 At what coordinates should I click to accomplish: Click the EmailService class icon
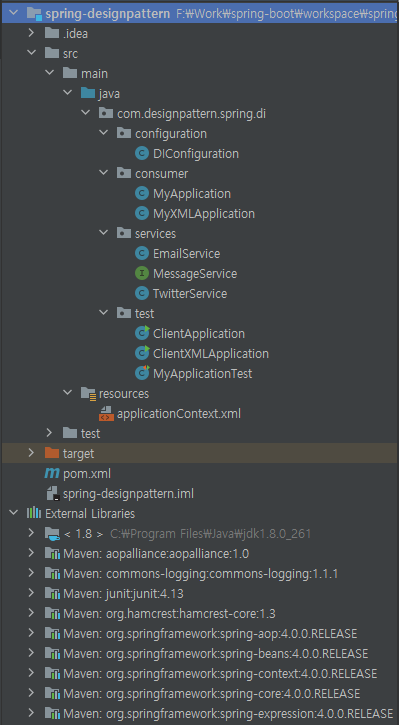pos(142,253)
